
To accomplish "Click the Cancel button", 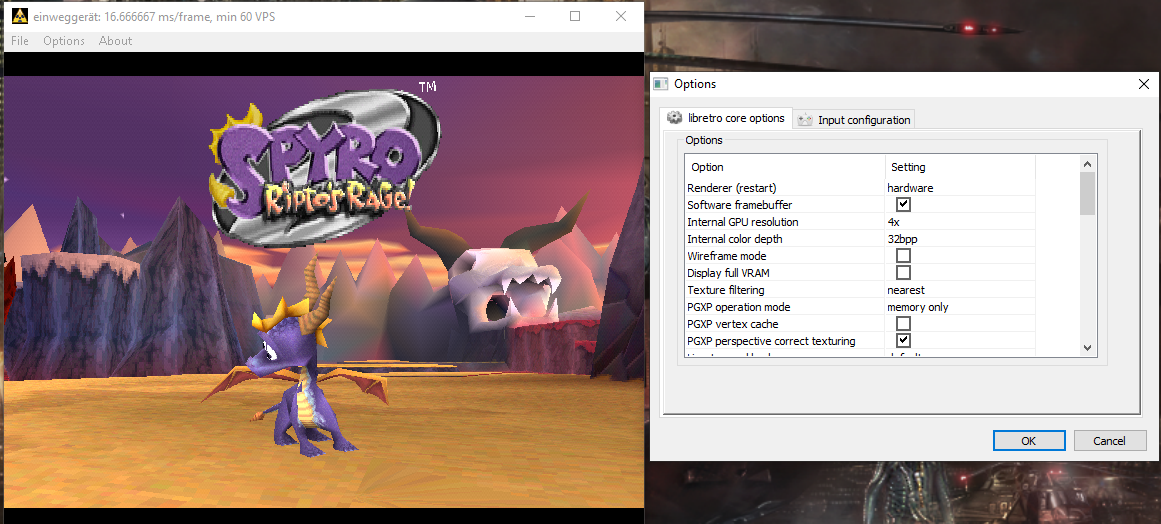I will [x=1109, y=441].
